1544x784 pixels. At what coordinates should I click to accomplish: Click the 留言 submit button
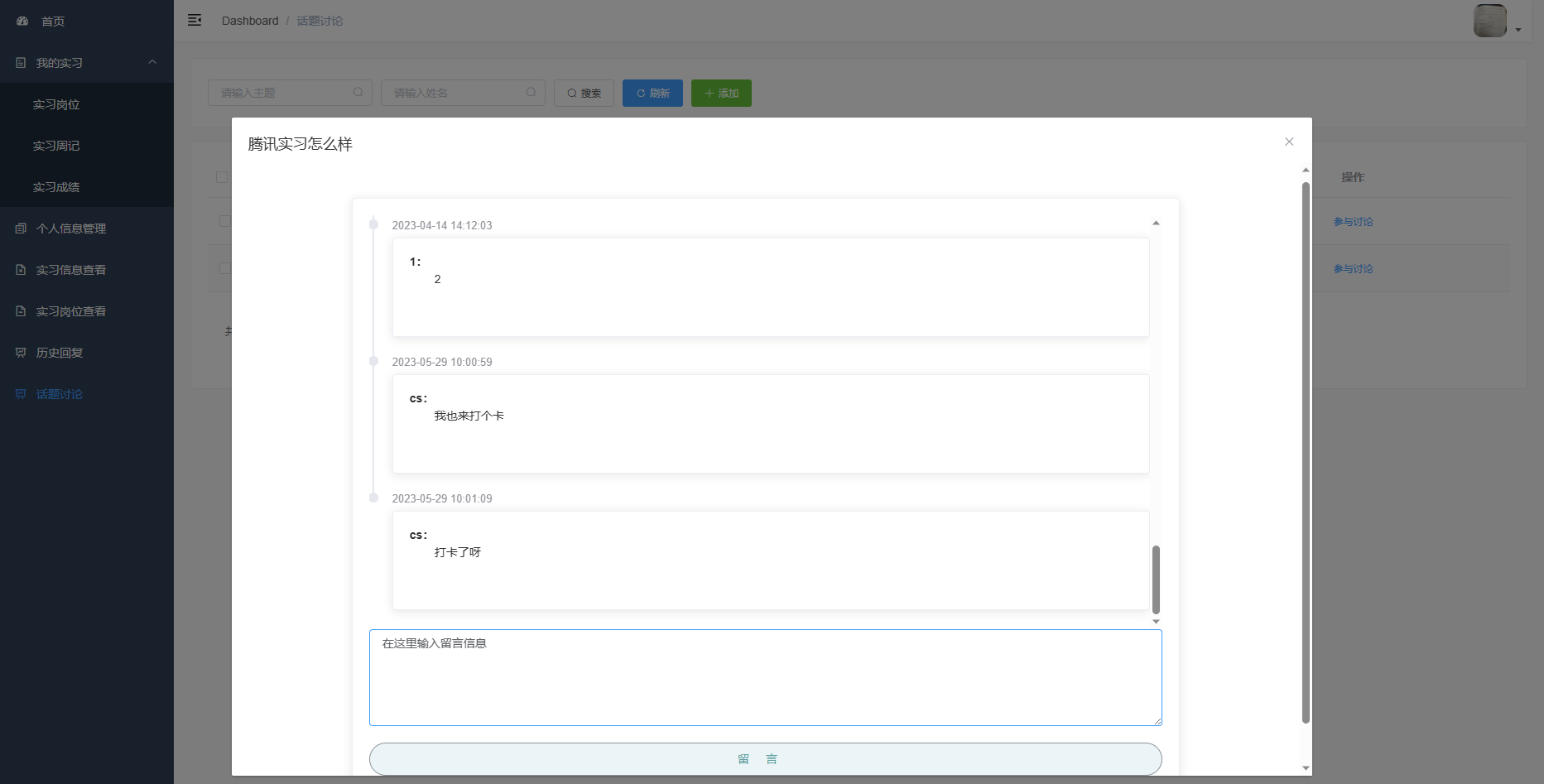tap(765, 759)
